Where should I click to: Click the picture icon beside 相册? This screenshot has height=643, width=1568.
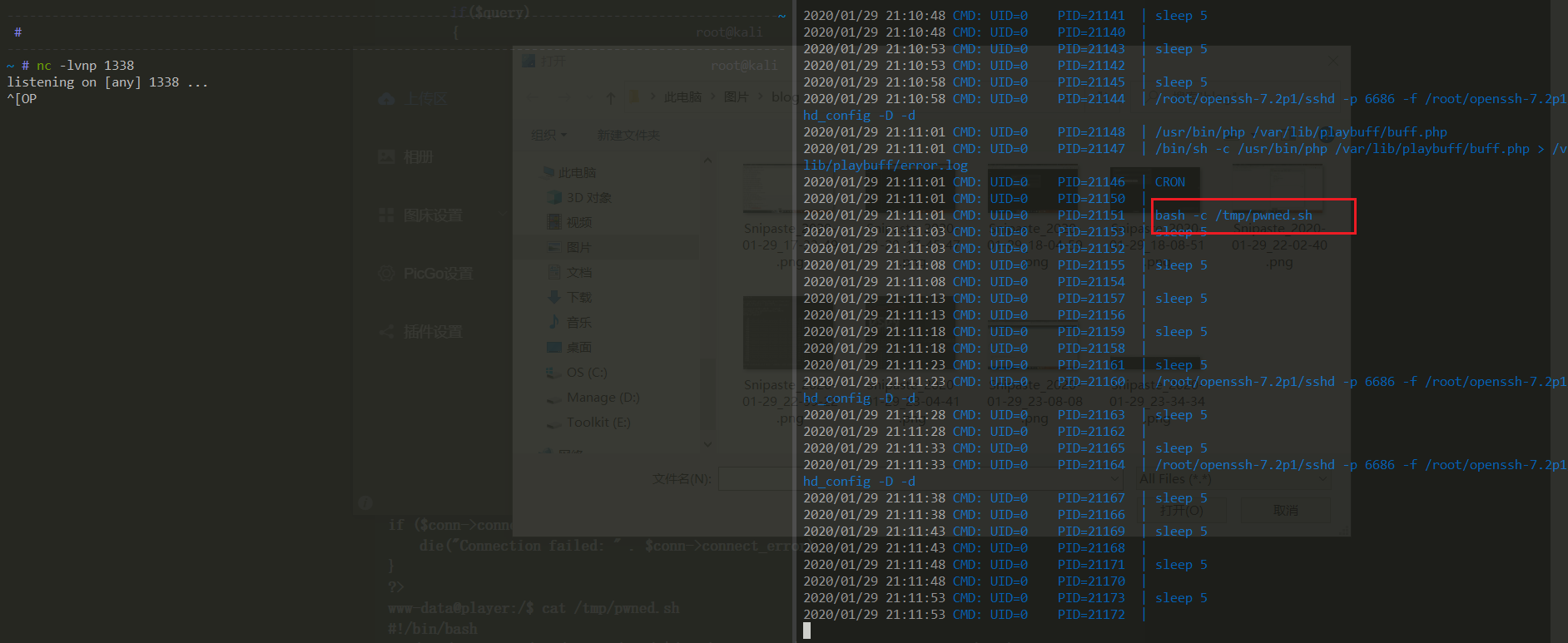click(386, 156)
